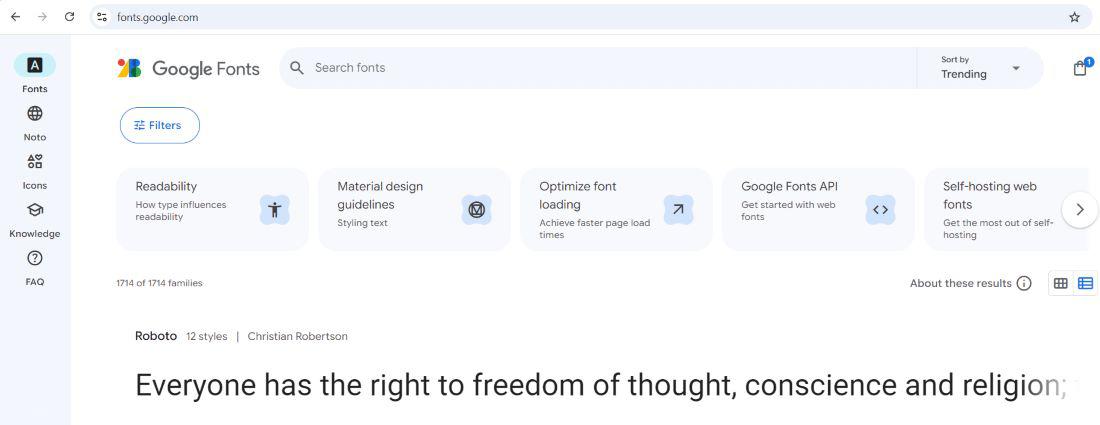Open the Knowledge section
Viewport: 1100px width, 425px height.
(x=34, y=210)
